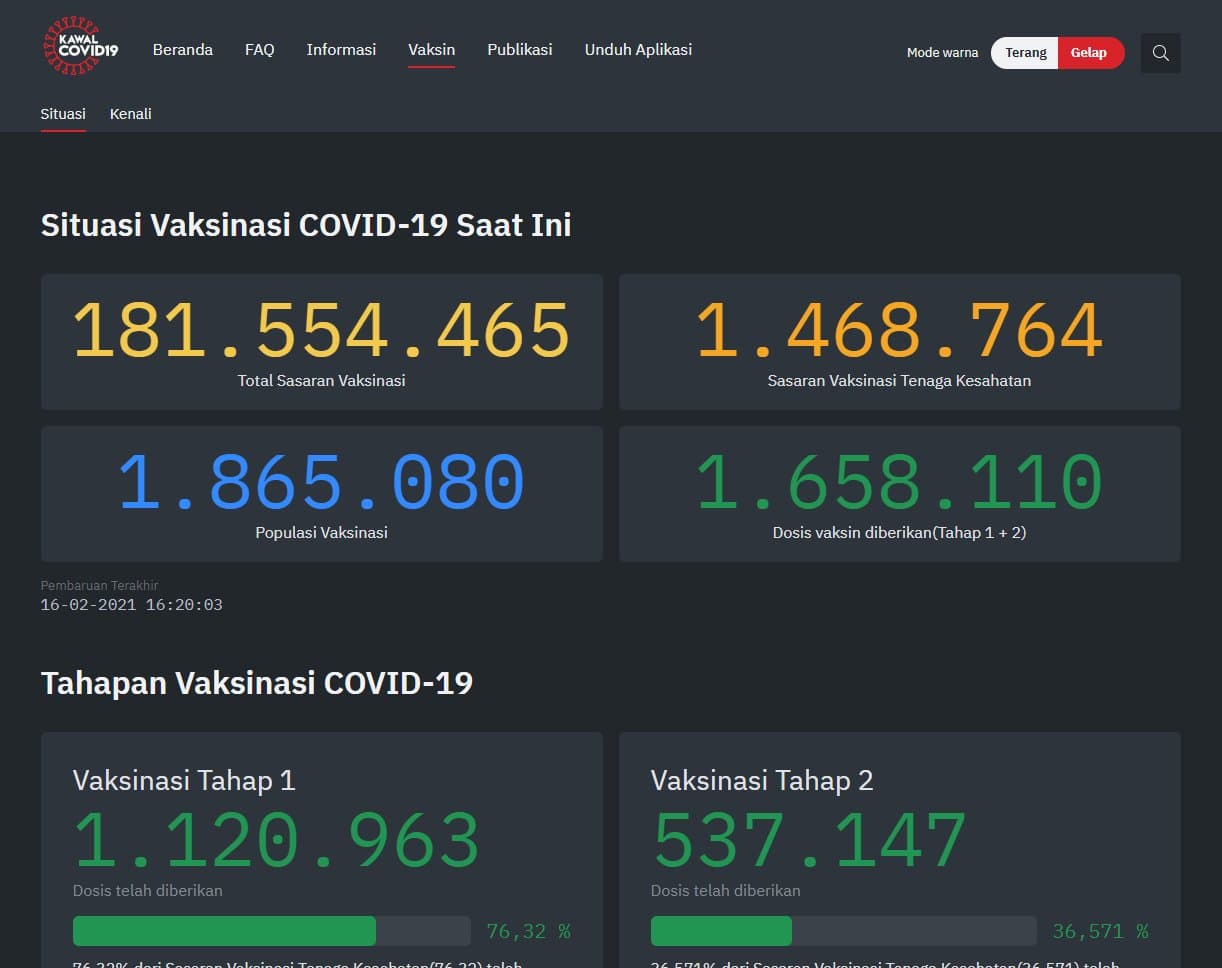Screen dimensions: 1222x968
Task: Open the search magnifier icon
Action: tap(1160, 53)
